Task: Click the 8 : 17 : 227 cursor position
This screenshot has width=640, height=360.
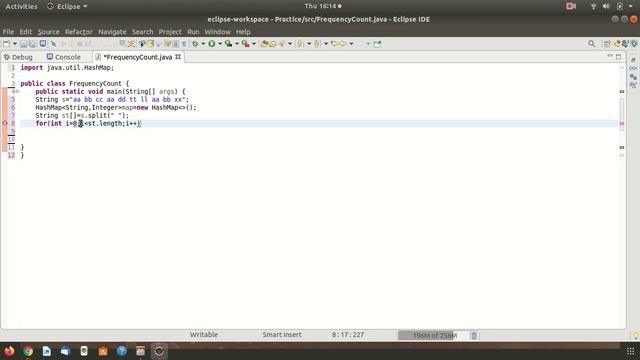Action: [348, 335]
